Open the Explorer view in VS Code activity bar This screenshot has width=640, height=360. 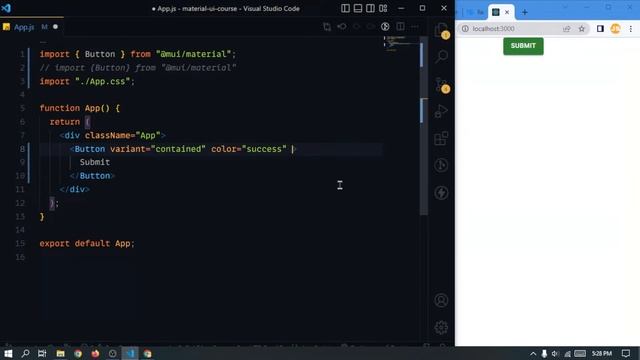click(x=441, y=29)
